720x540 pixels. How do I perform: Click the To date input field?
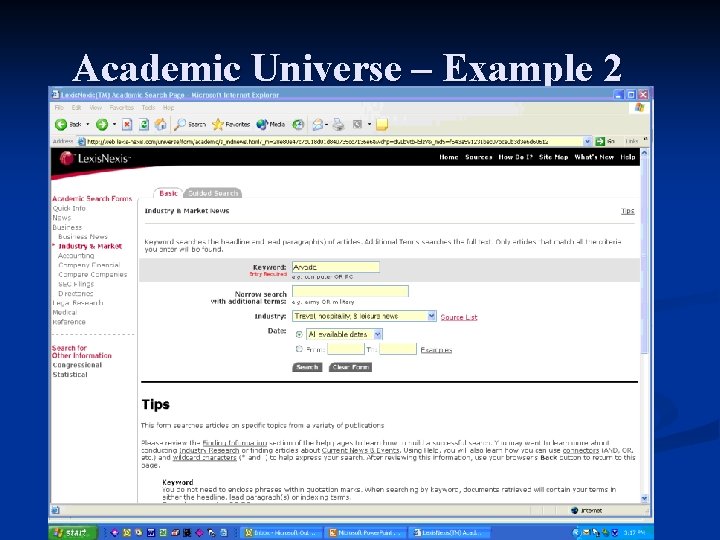[398, 349]
